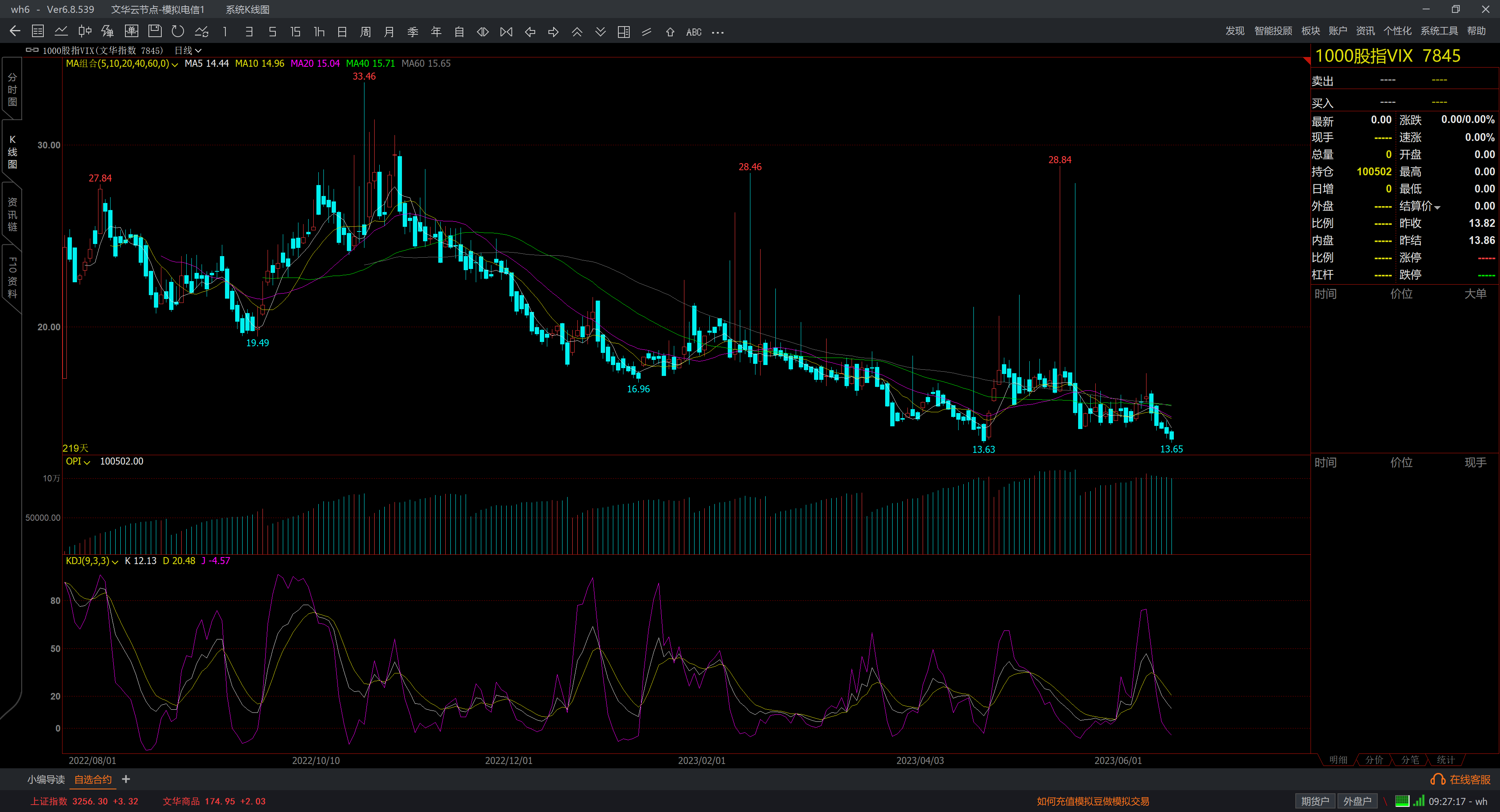The width and height of the screenshot is (1500, 812).
Task: Open the 智能投顾 menu
Action: (1273, 31)
